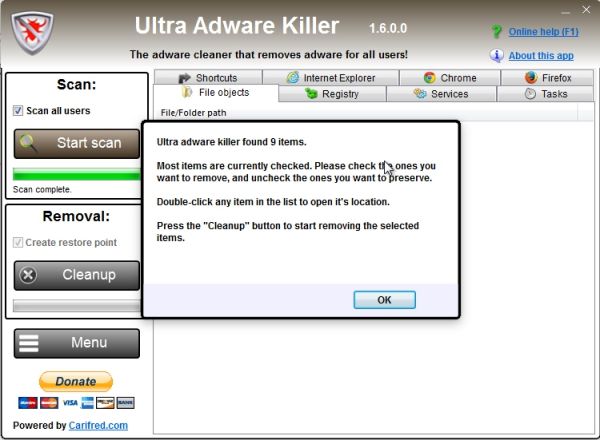Screen dimensions: 600x440
Task: Select the File objects tab
Action: pyautogui.click(x=216, y=93)
